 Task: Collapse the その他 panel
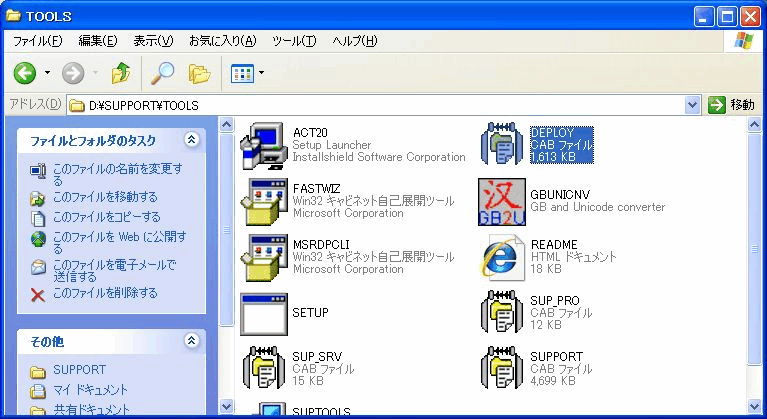point(191,340)
